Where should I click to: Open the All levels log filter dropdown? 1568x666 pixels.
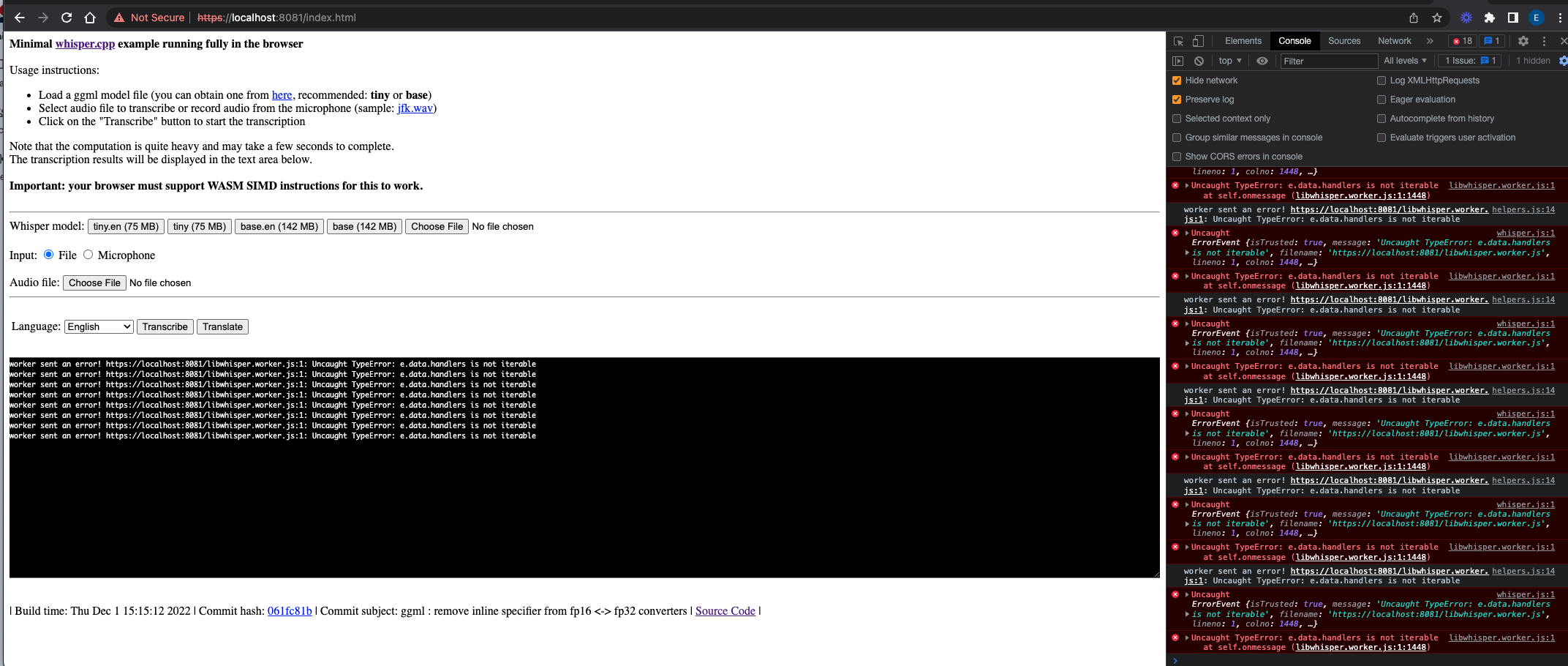click(1405, 61)
